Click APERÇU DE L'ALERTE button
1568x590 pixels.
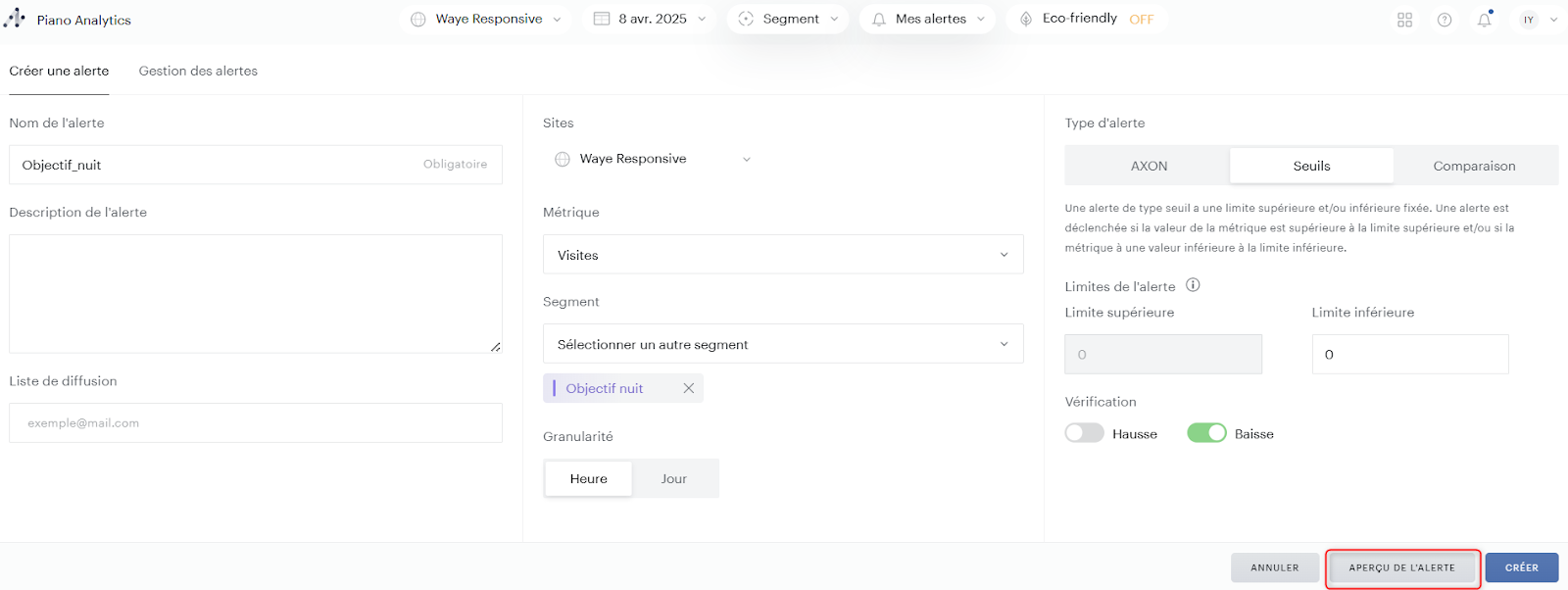[1402, 567]
